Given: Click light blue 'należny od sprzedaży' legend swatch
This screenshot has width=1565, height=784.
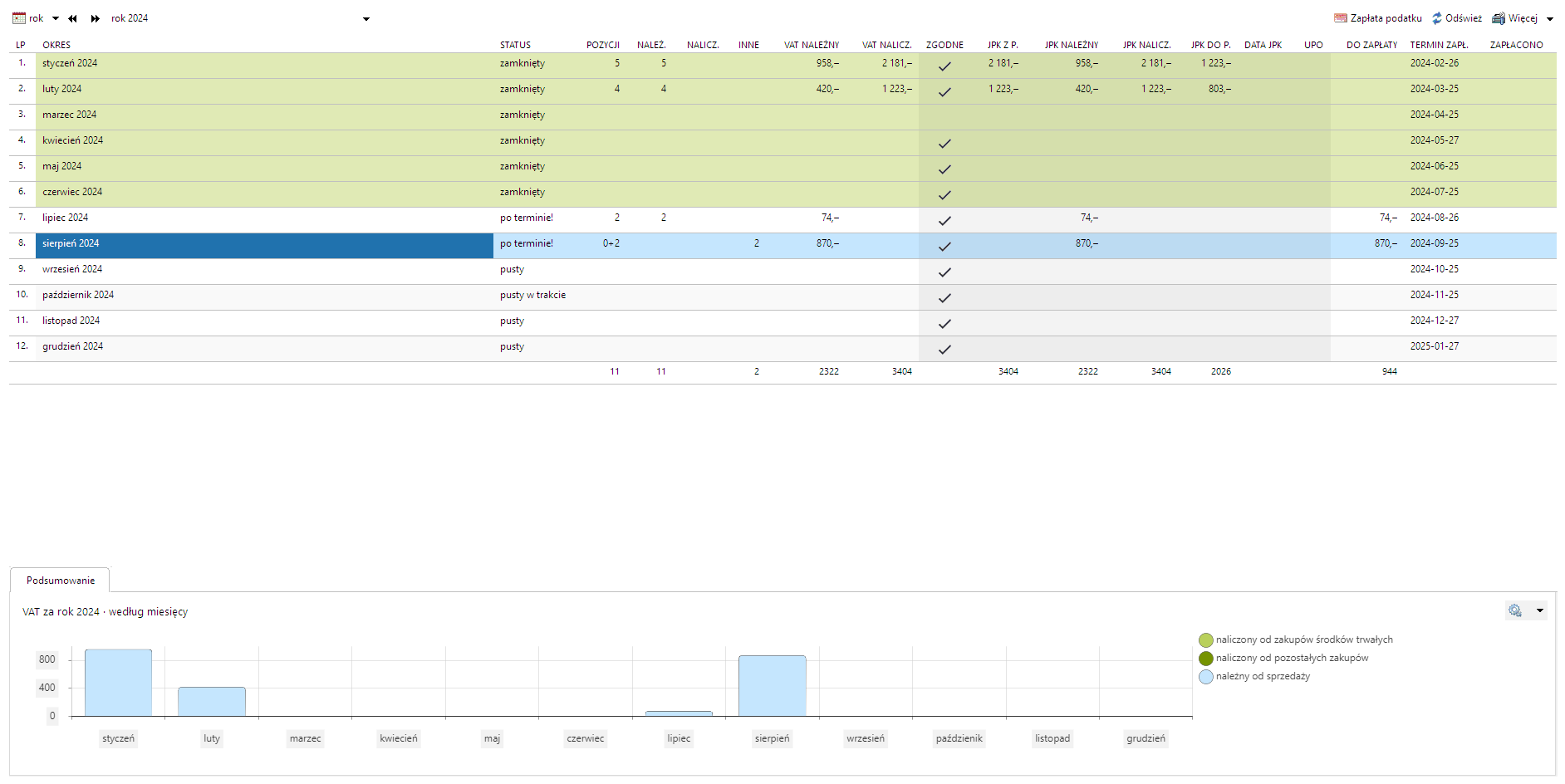Looking at the screenshot, I should tap(1206, 677).
